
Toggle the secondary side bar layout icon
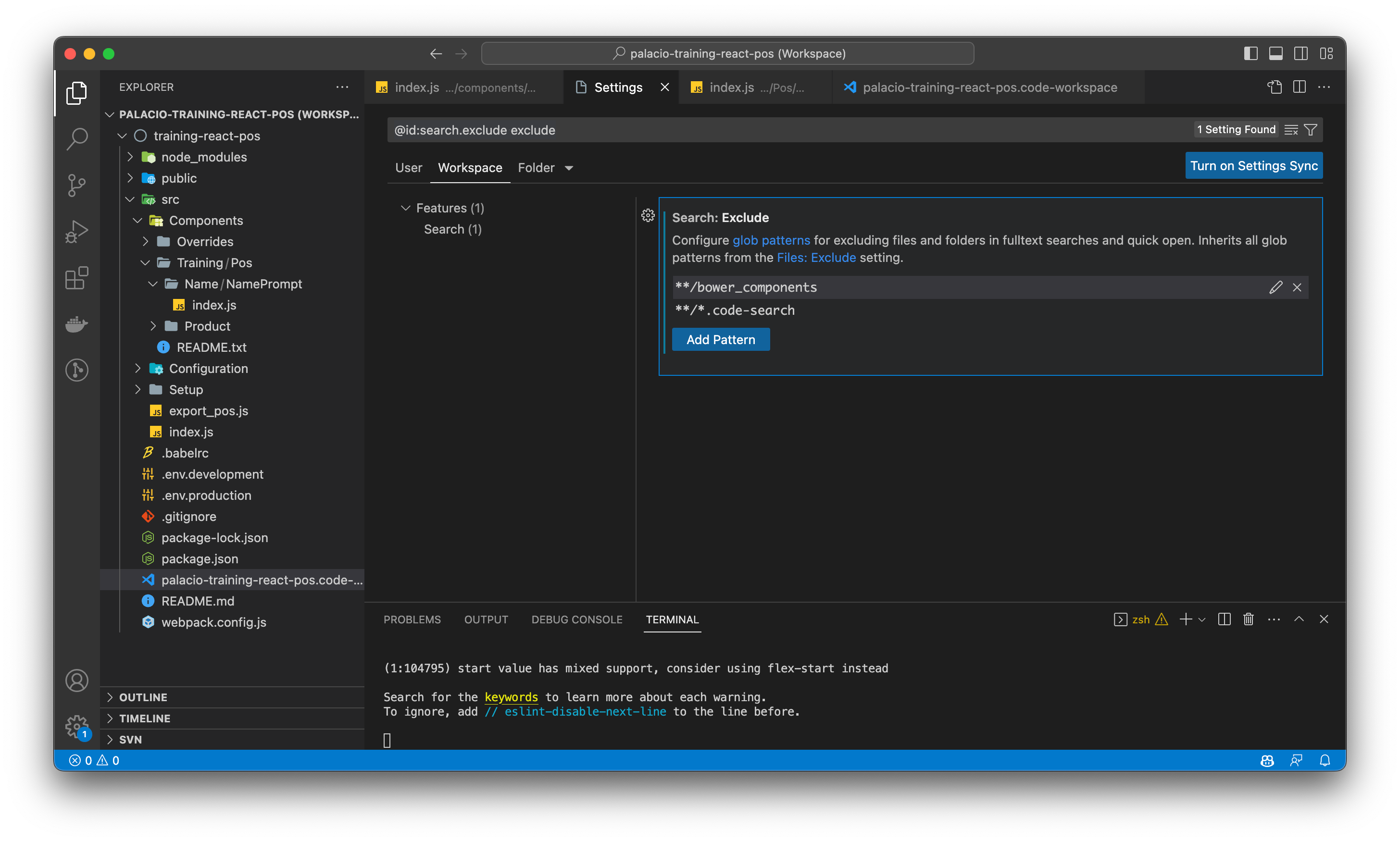(1300, 53)
